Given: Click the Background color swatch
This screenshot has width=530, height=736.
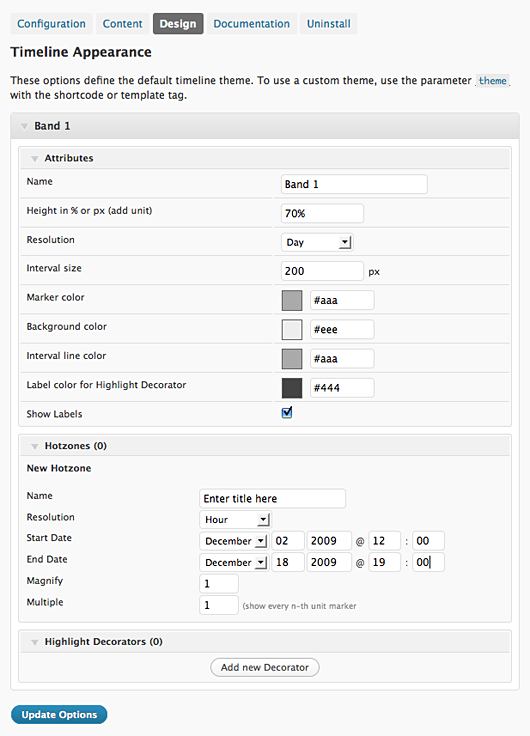Looking at the screenshot, I should 292,330.
